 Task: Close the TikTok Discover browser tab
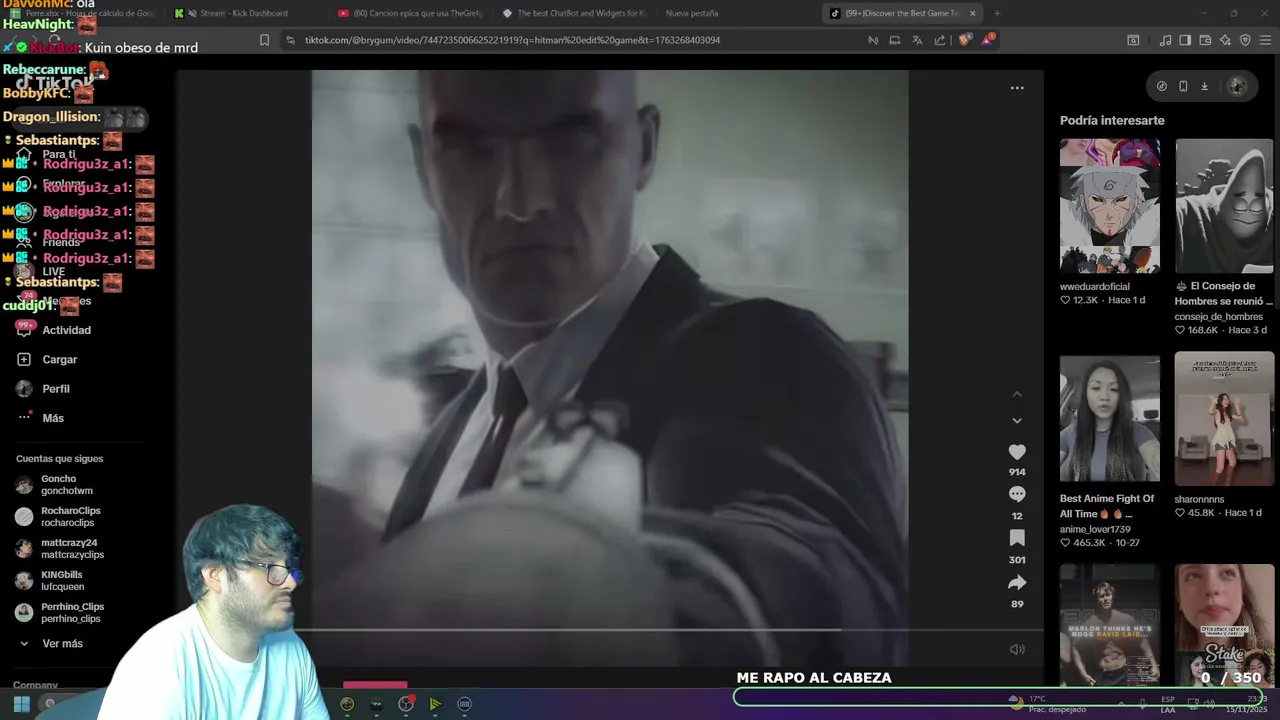972,13
